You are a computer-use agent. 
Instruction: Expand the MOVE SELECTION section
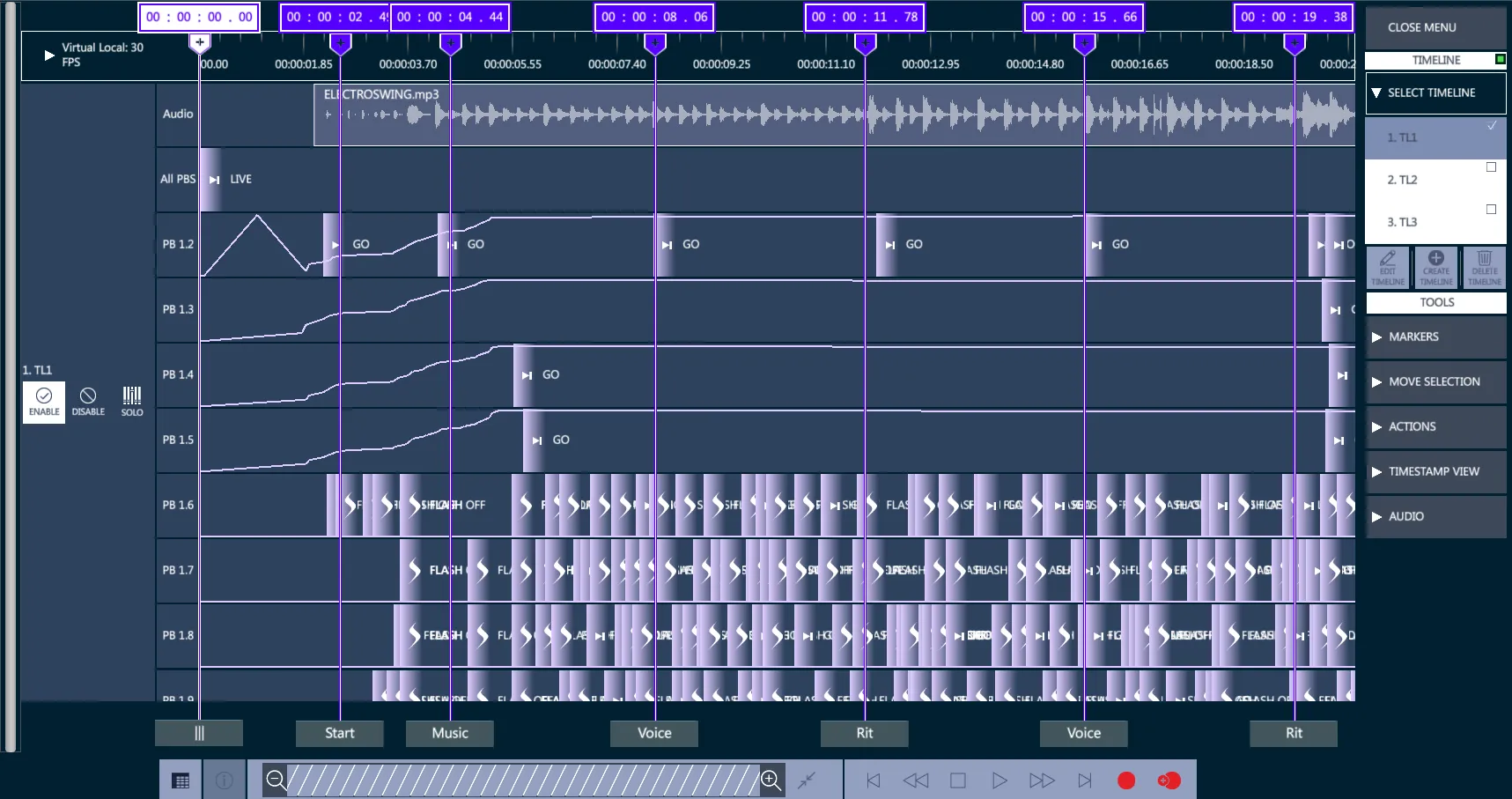coord(1435,381)
